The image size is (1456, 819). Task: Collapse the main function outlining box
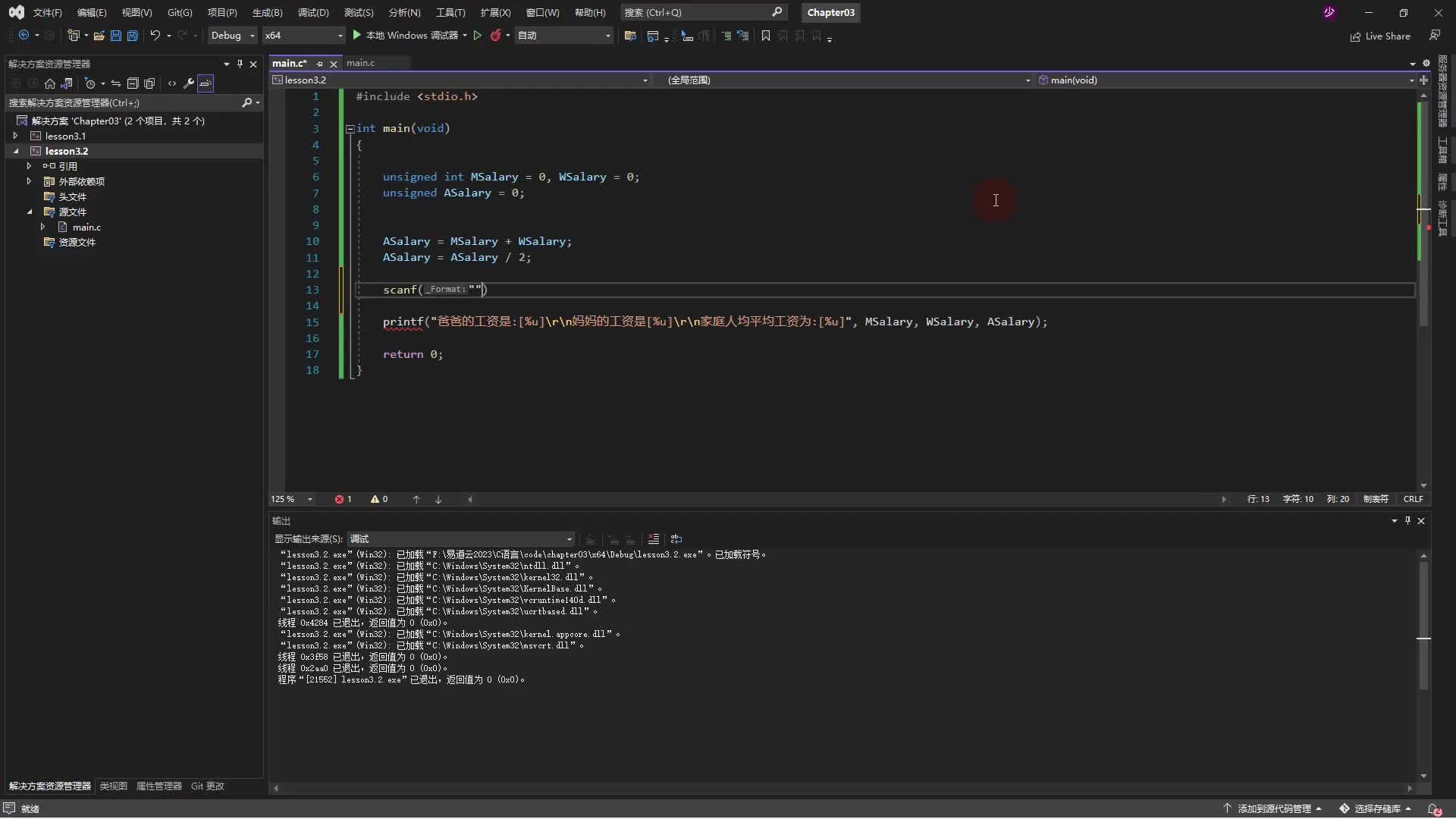coord(350,129)
